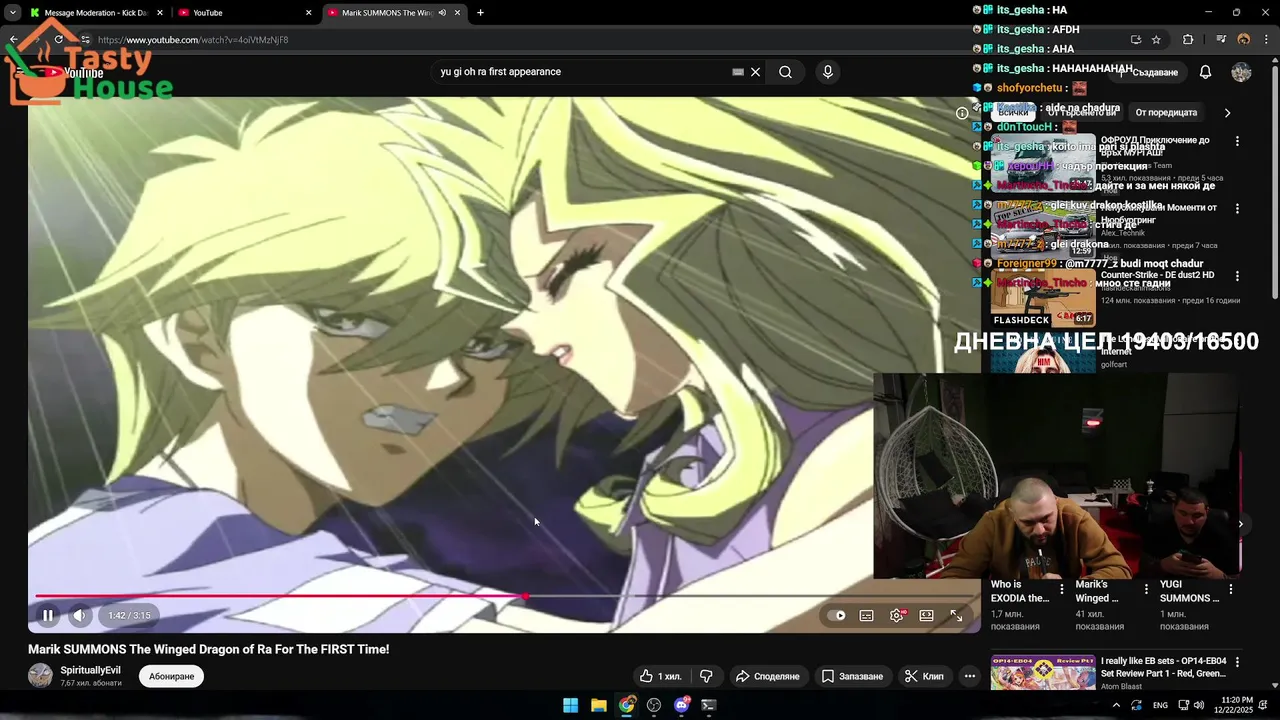Image resolution: width=1280 pixels, height=720 pixels.
Task: Open the ENG language indicator
Action: pyautogui.click(x=1160, y=705)
